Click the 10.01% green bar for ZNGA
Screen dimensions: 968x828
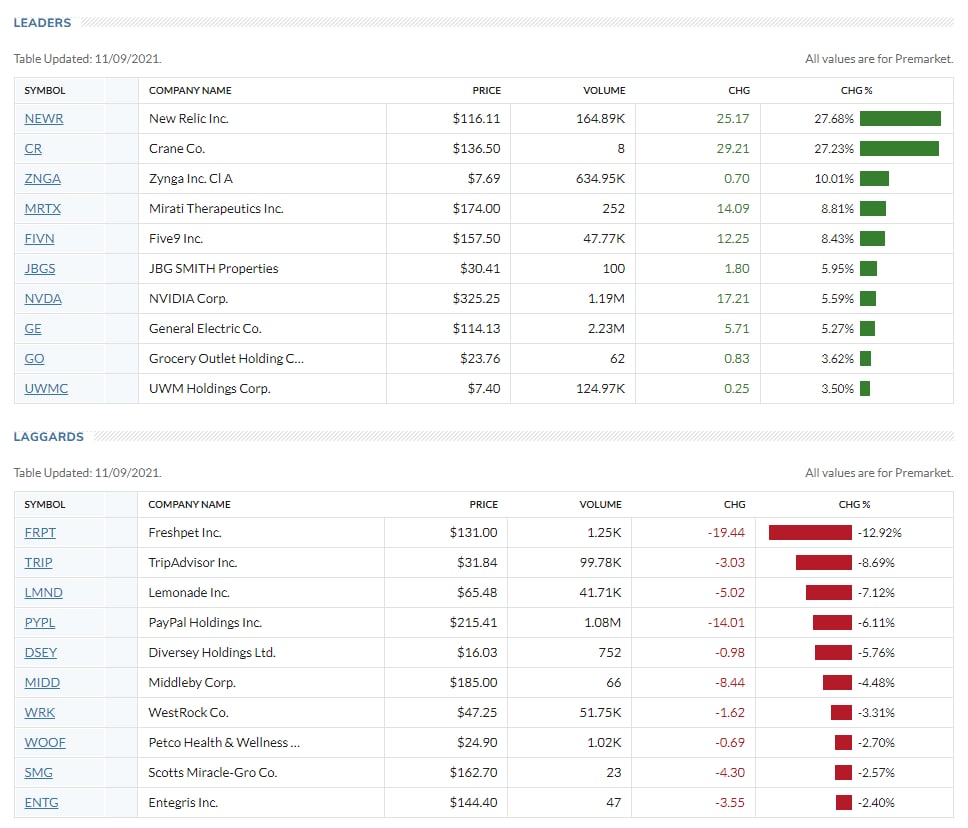[874, 178]
